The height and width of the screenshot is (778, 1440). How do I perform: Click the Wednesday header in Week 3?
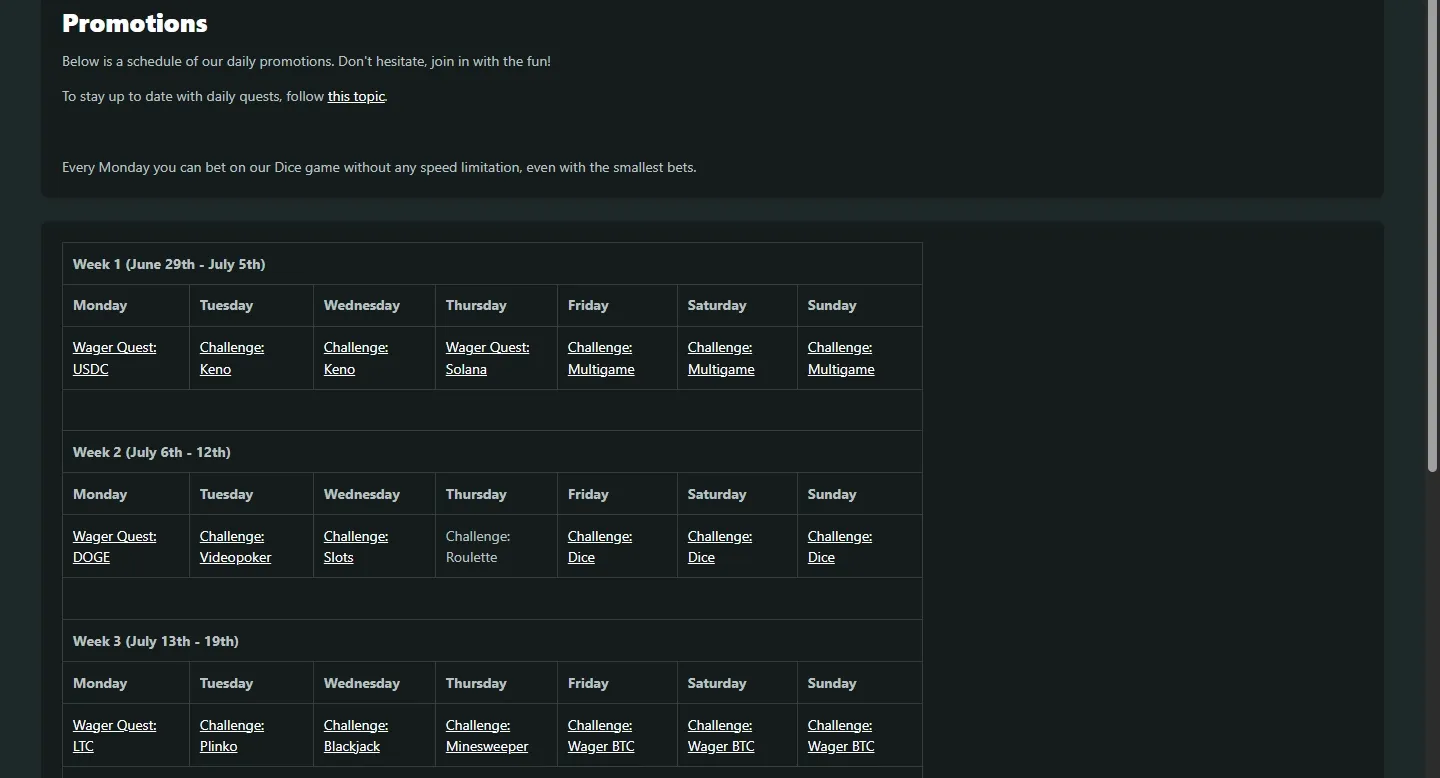click(x=362, y=683)
